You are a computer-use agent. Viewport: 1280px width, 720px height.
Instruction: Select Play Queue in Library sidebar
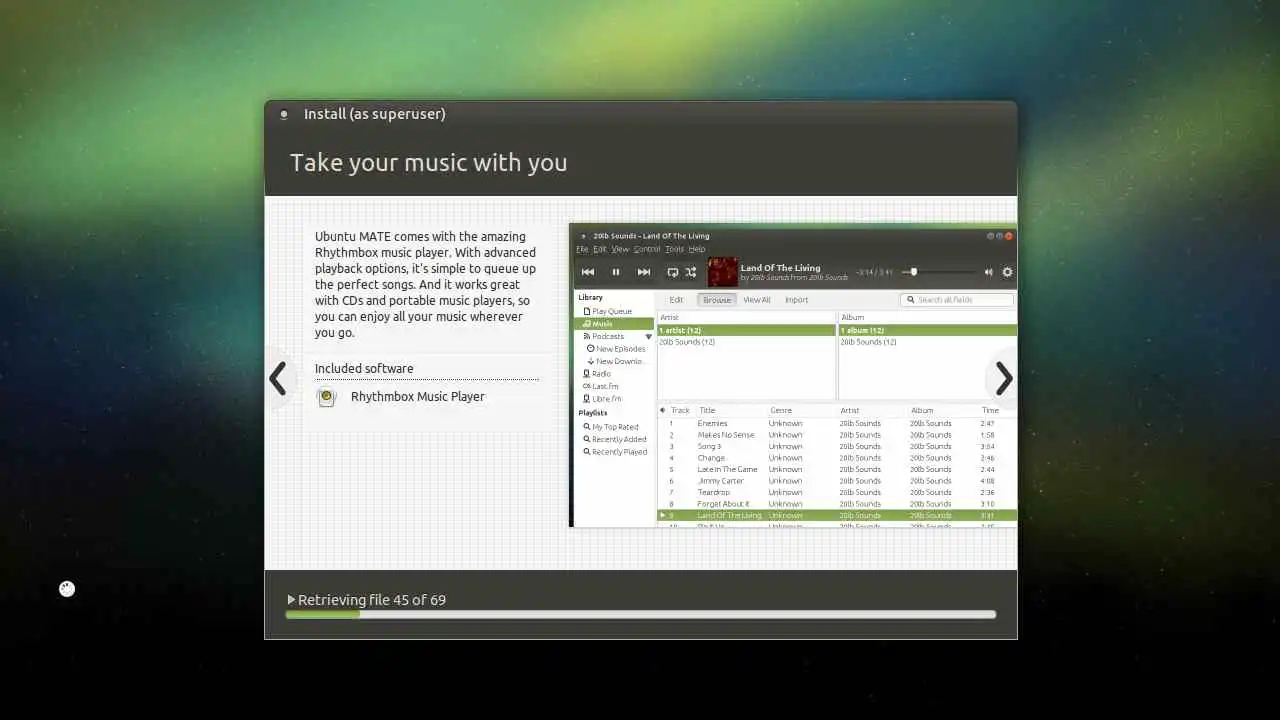(x=614, y=312)
